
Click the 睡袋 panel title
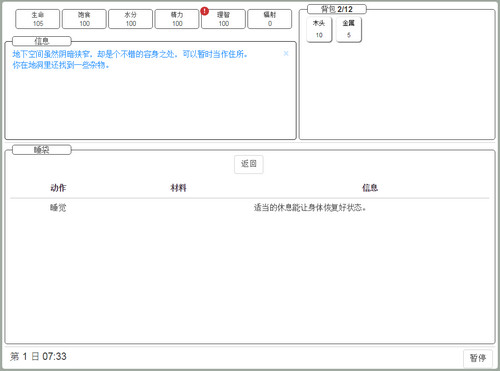click(42, 150)
